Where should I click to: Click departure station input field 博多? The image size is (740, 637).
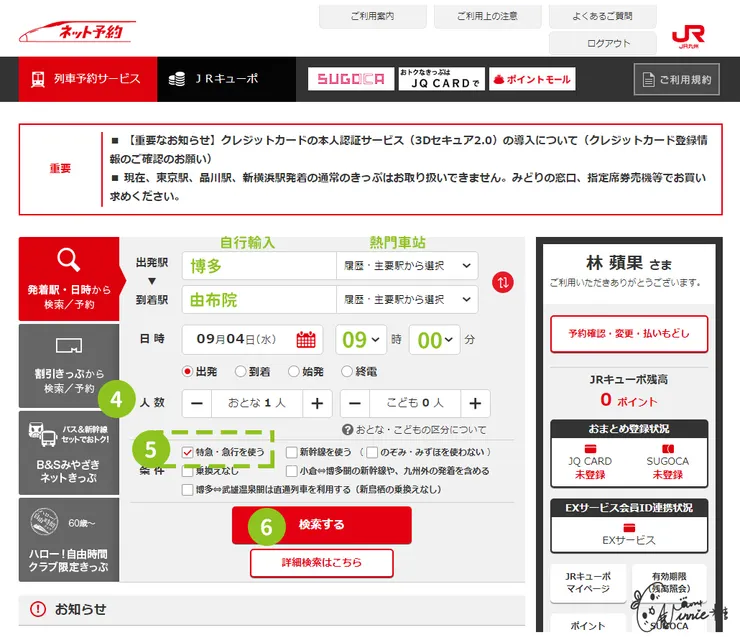click(259, 266)
